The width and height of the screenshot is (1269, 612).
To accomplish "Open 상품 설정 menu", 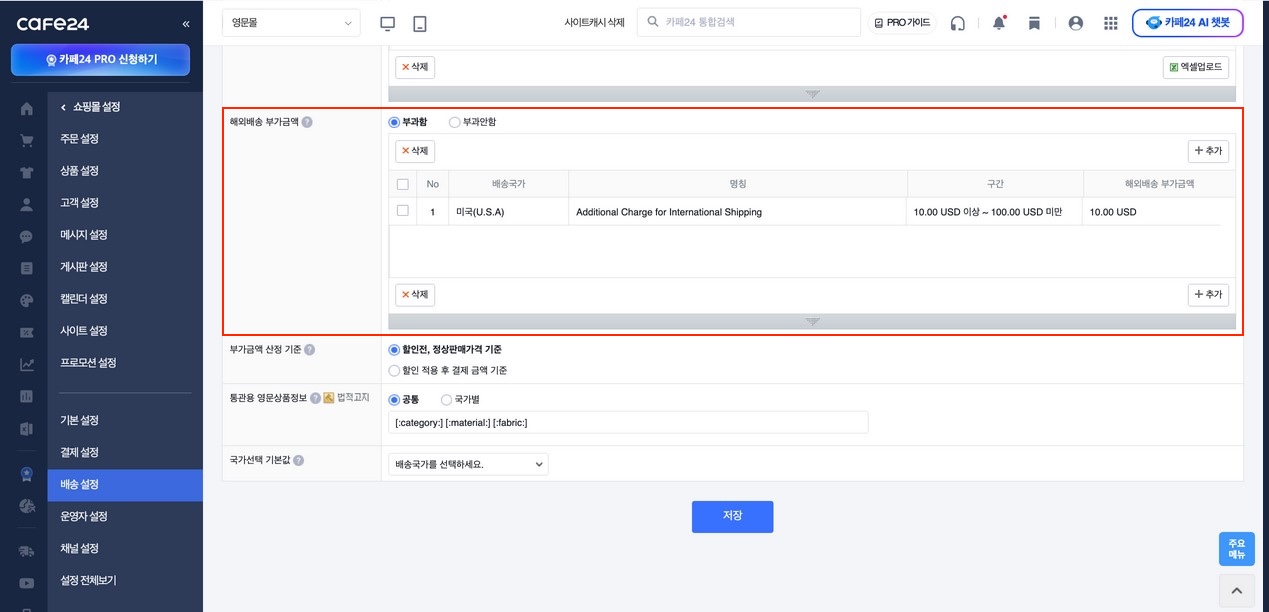I will (x=80, y=171).
